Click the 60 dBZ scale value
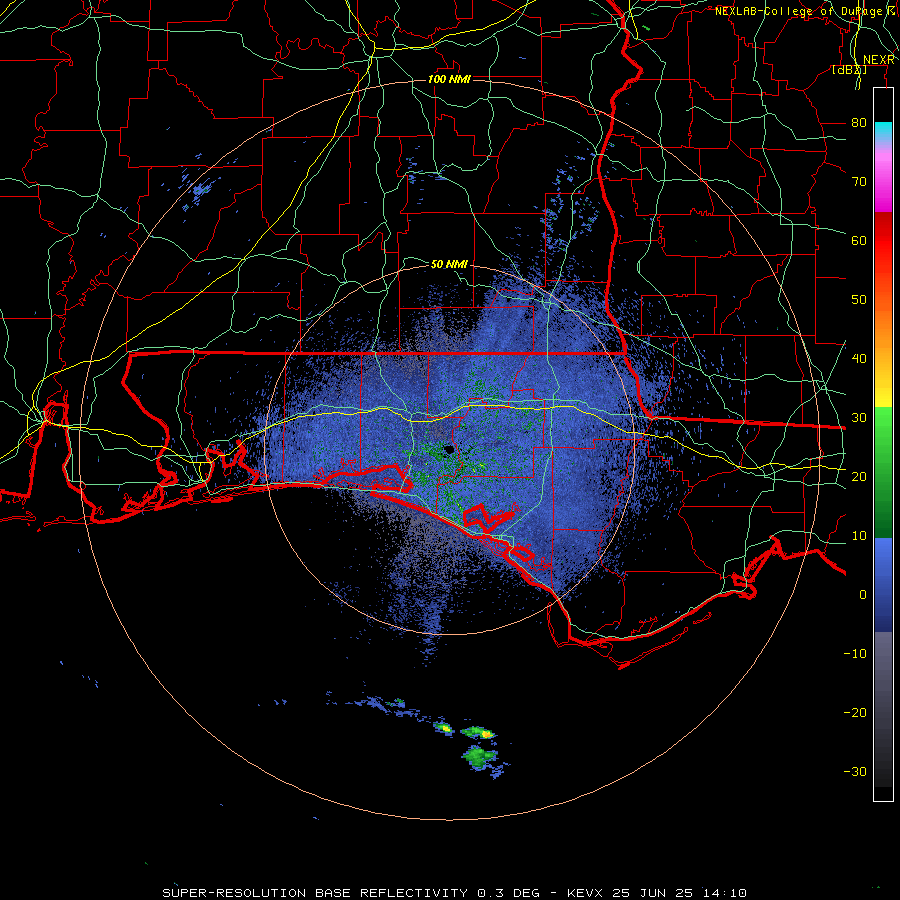Screen dimensions: 900x900 coord(859,240)
